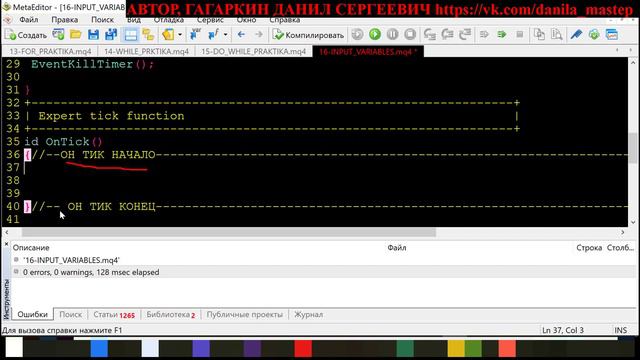Click the new project icon next to Создать
Image resolution: width=640 pixels, height=360 pixels.
58,35
